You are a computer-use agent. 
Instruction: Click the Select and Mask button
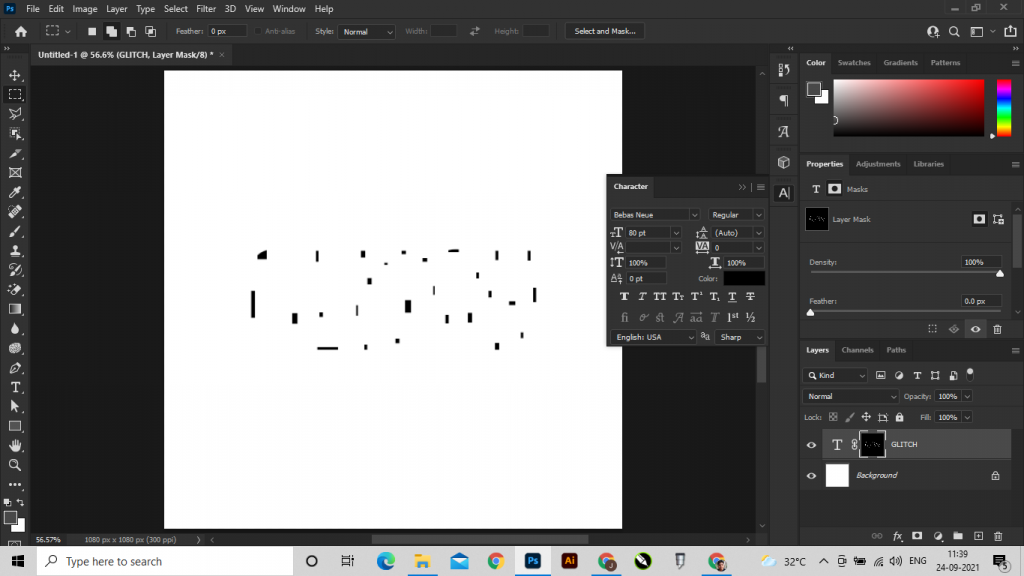(x=605, y=31)
